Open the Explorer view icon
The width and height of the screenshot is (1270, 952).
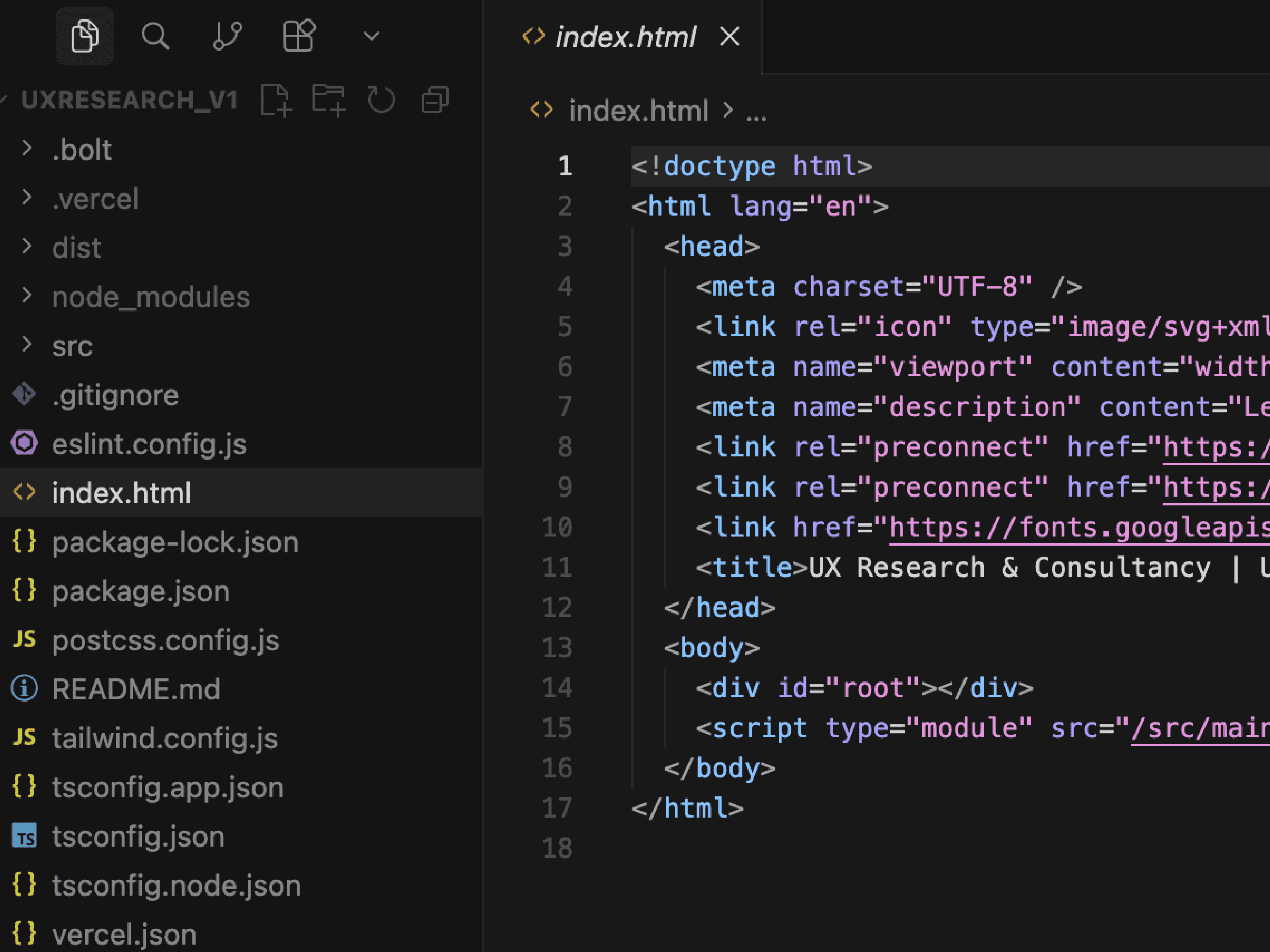point(85,36)
